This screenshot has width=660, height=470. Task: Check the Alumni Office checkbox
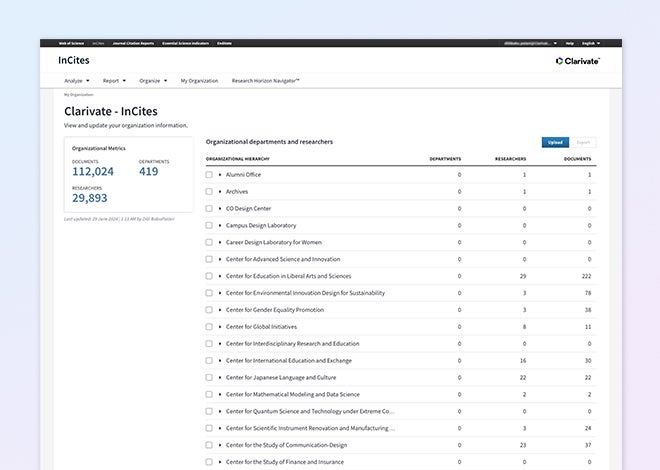[209, 174]
